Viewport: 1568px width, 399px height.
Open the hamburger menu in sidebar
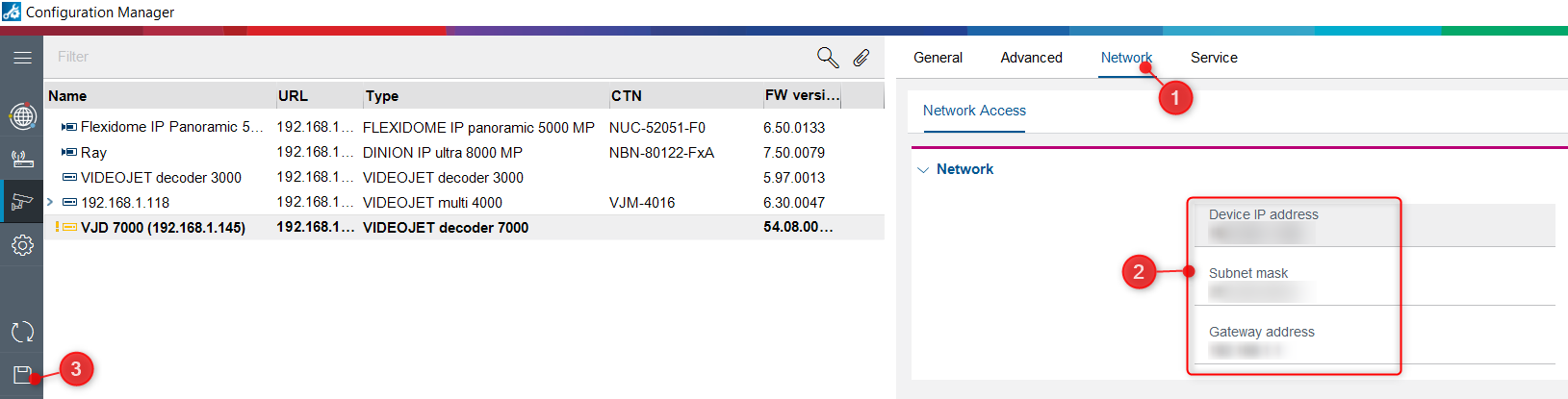pyautogui.click(x=22, y=58)
